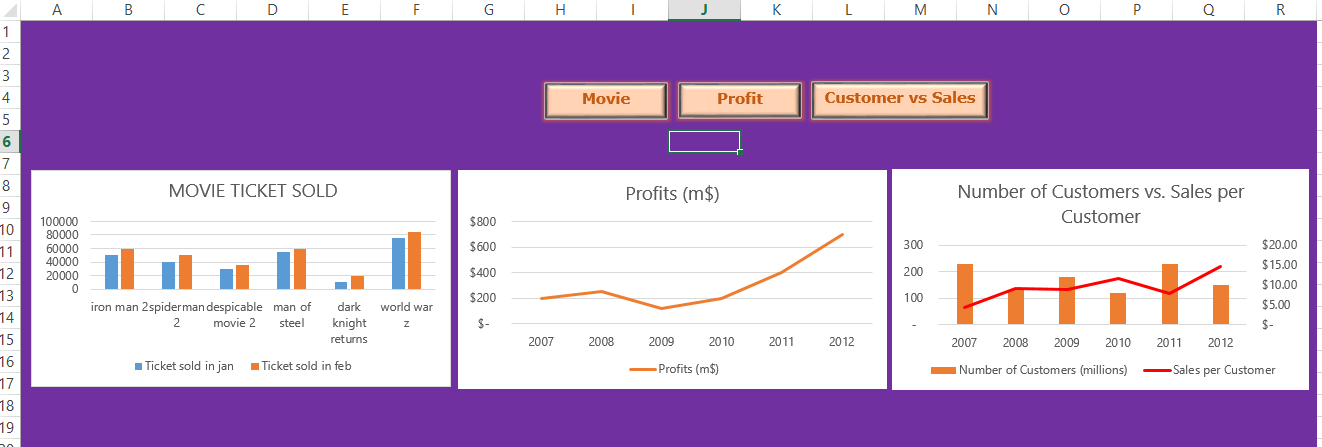
Task: Select the Profits (m$) legend entry
Action: coord(673,369)
